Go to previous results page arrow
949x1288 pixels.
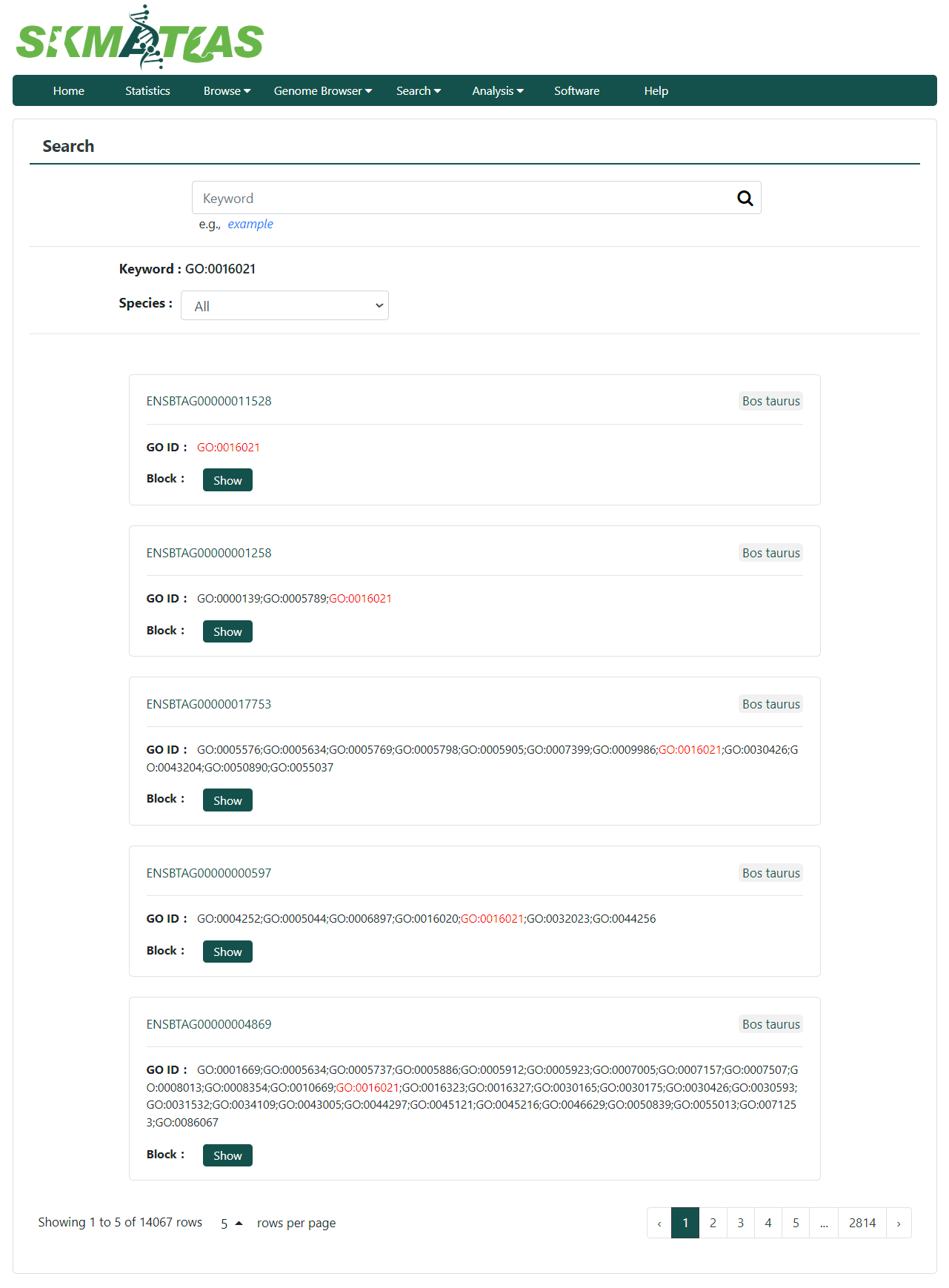pos(659,1223)
